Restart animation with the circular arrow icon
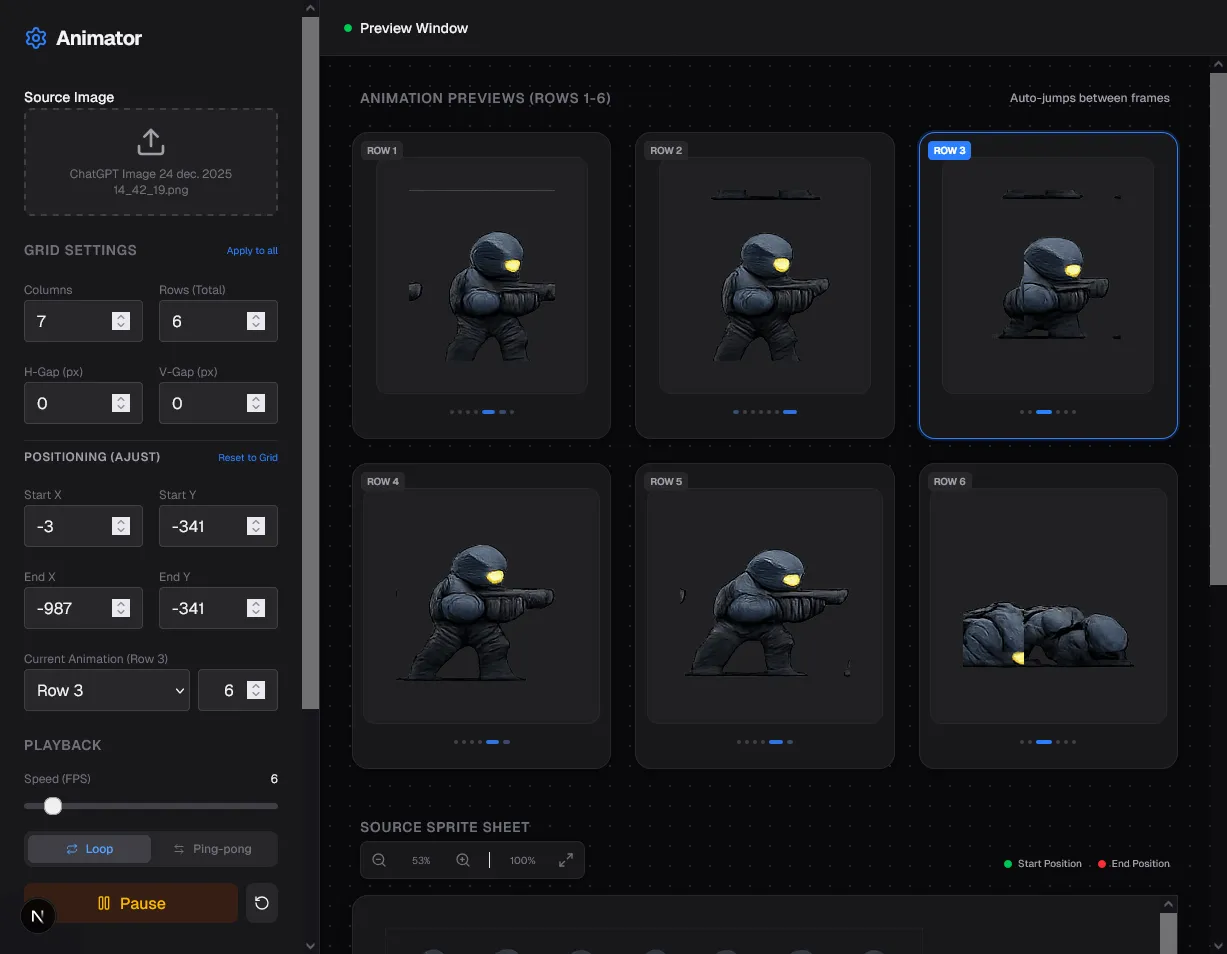 tap(261, 902)
